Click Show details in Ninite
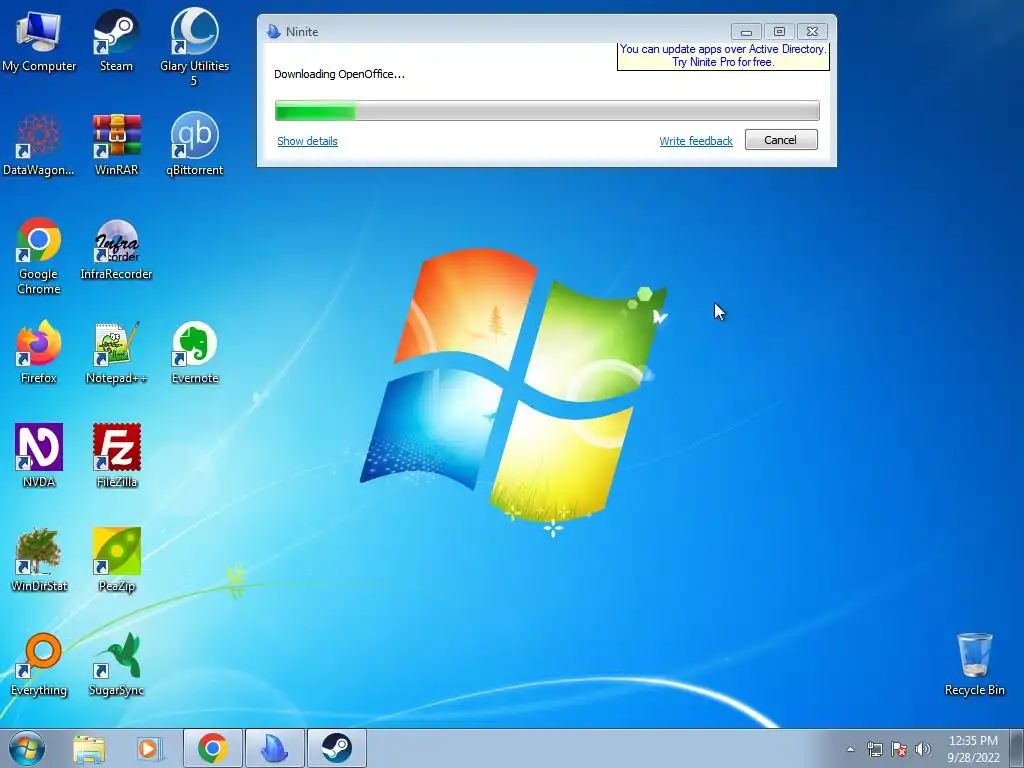The height and width of the screenshot is (768, 1024). pos(307,141)
